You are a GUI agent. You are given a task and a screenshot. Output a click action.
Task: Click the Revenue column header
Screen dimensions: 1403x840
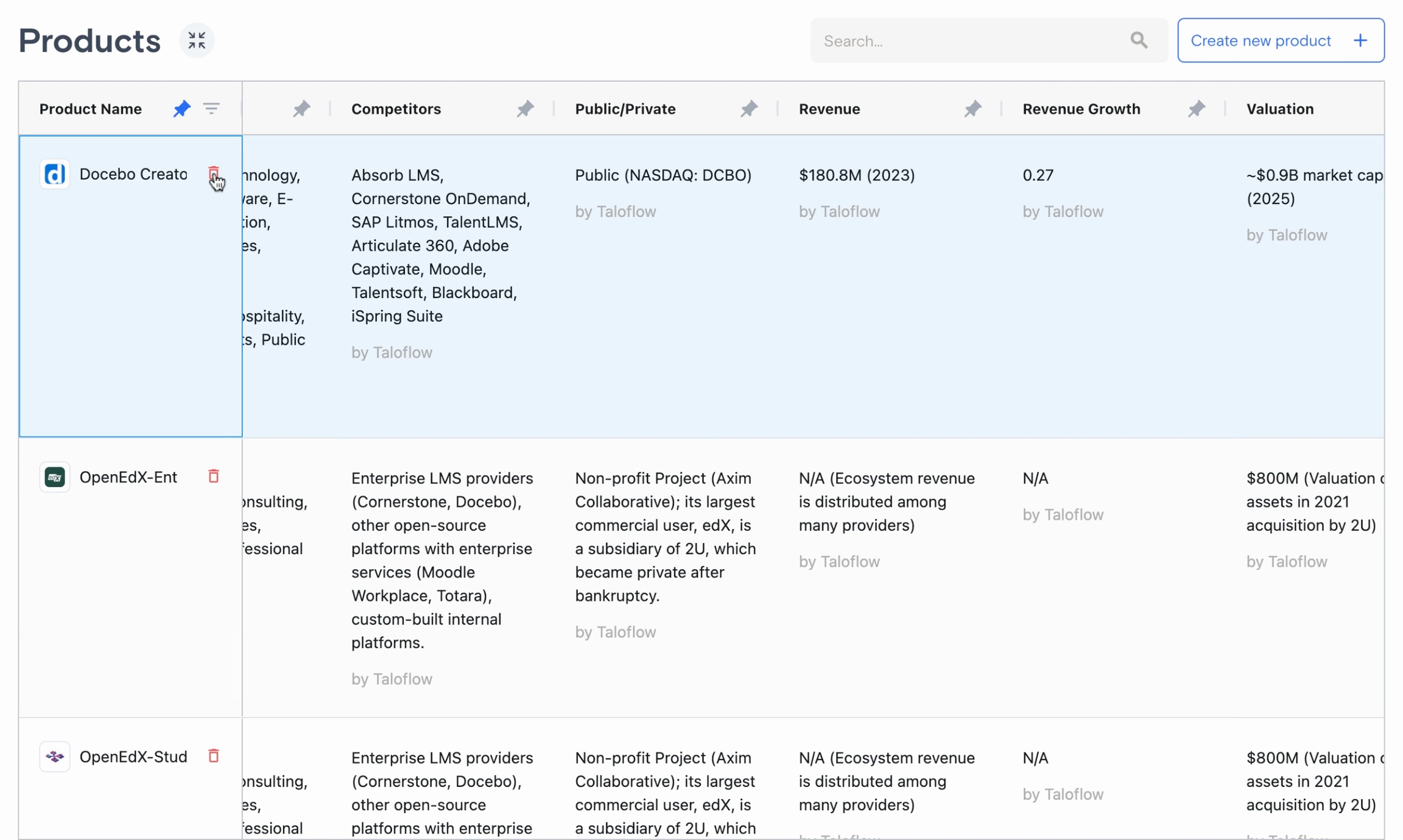829,109
